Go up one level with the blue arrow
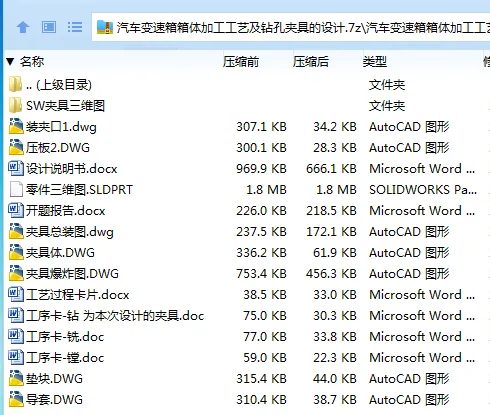This screenshot has height=415, width=490. (23, 27)
